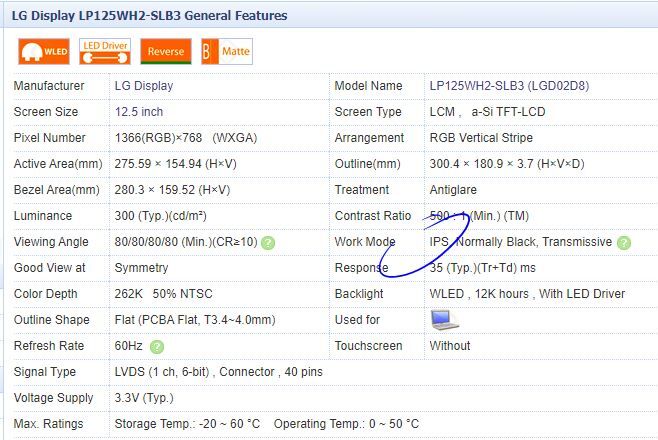
Task: Click the Without touchscreen value
Action: pos(449,346)
